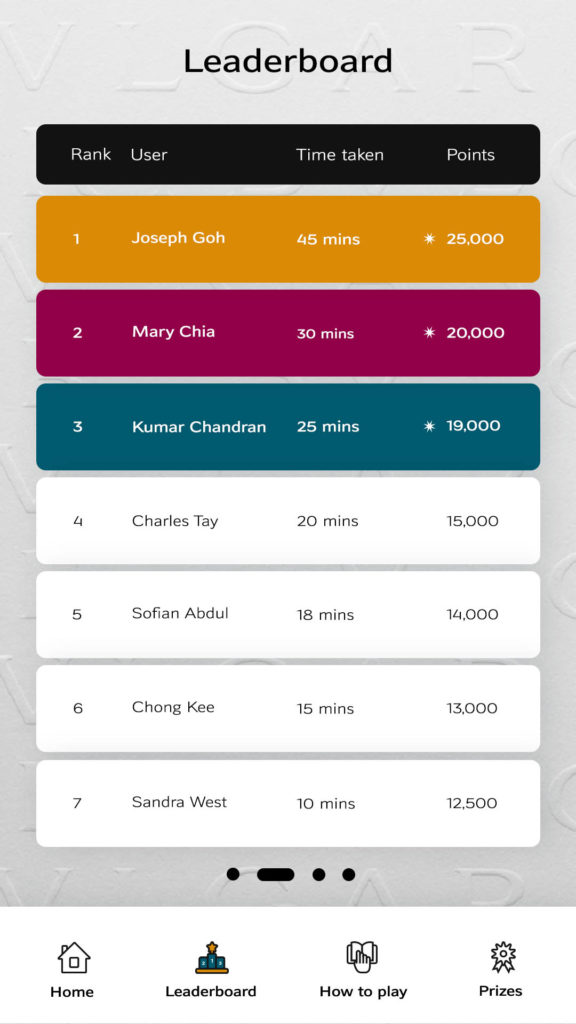Switch to the Home tab label
Viewport: 576px width, 1024px height.
coord(72,991)
